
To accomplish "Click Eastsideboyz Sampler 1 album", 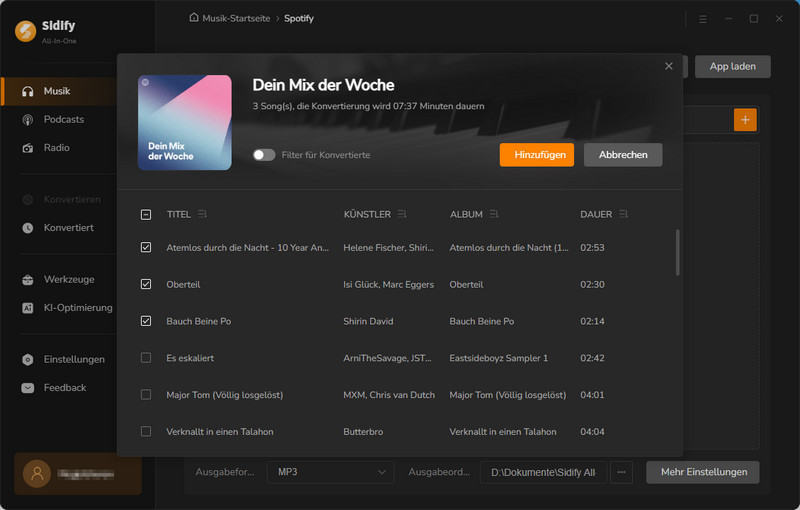I will click(x=498, y=358).
